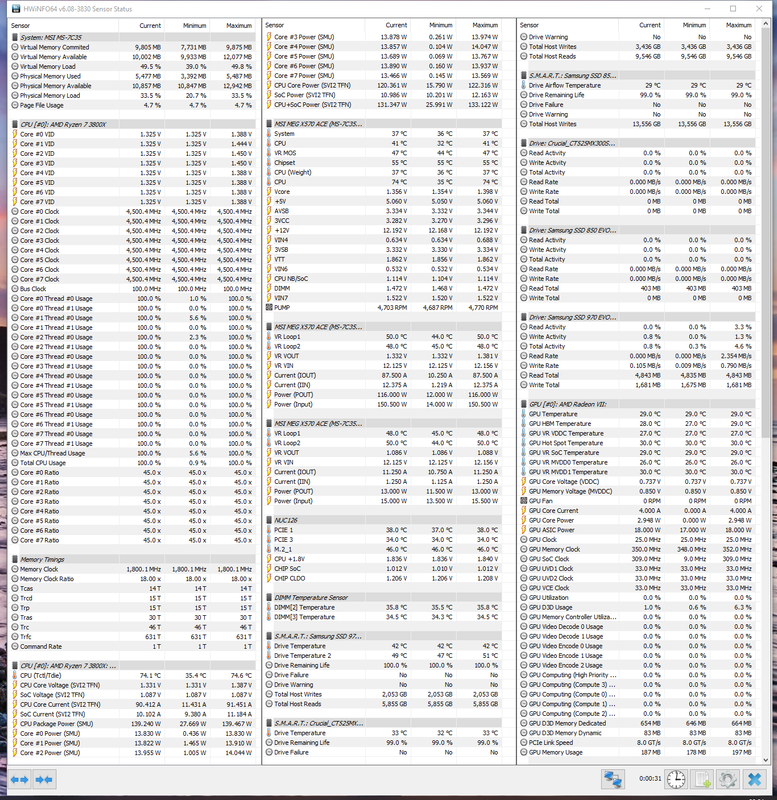Click the thermometer icon on GPU Temperature row
Image resolution: width=777 pixels, height=800 pixels.
pos(524,414)
